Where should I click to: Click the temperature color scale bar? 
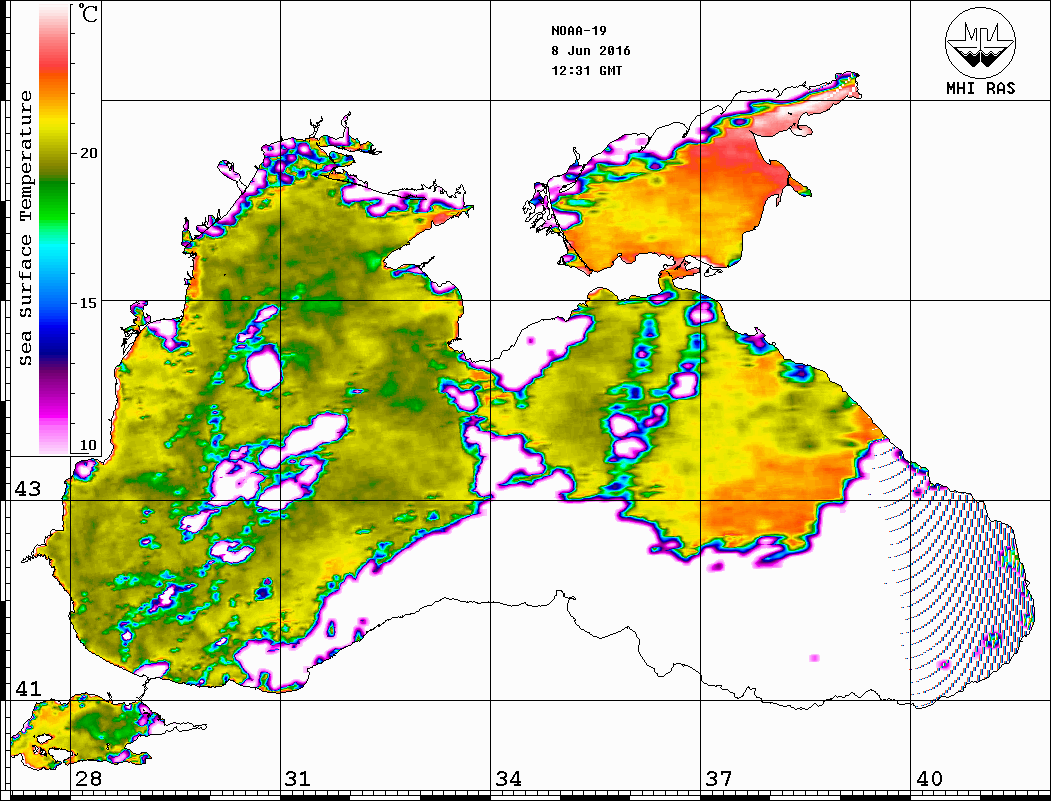click(54, 229)
